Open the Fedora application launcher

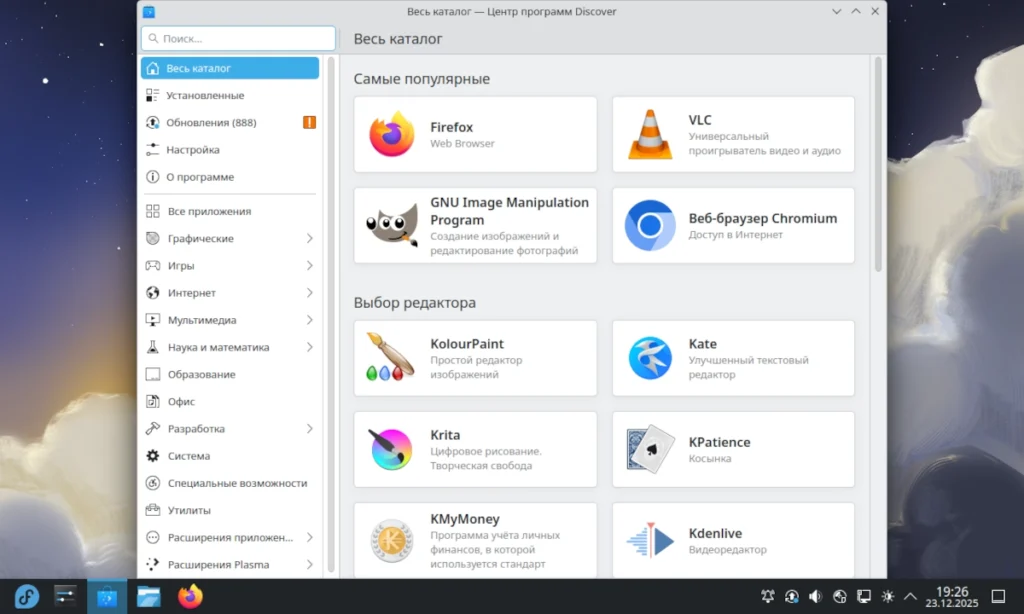pyautogui.click(x=27, y=596)
